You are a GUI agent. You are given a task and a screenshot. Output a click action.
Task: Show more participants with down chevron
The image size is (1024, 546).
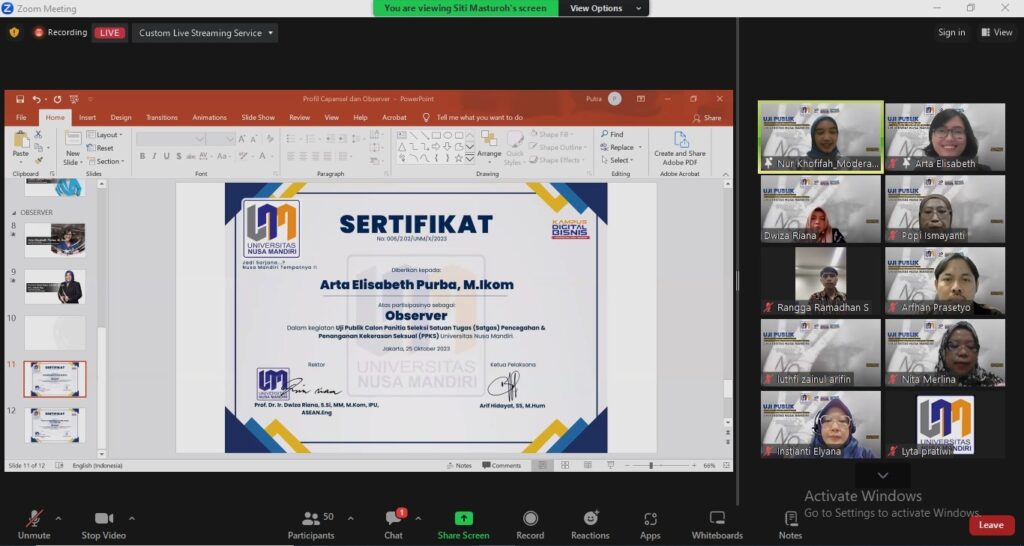(x=882, y=475)
